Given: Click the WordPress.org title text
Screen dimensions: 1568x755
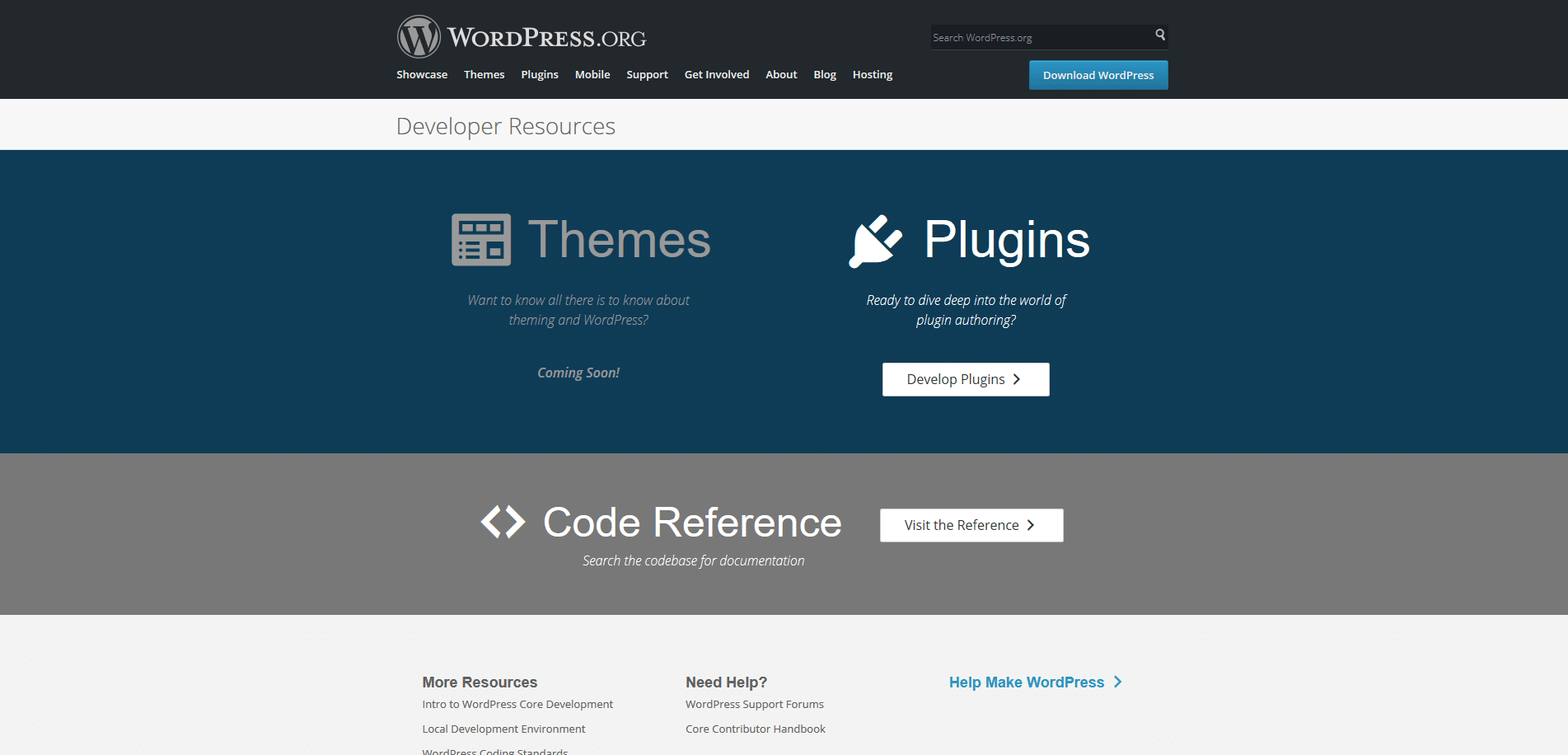Looking at the screenshot, I should [x=546, y=38].
